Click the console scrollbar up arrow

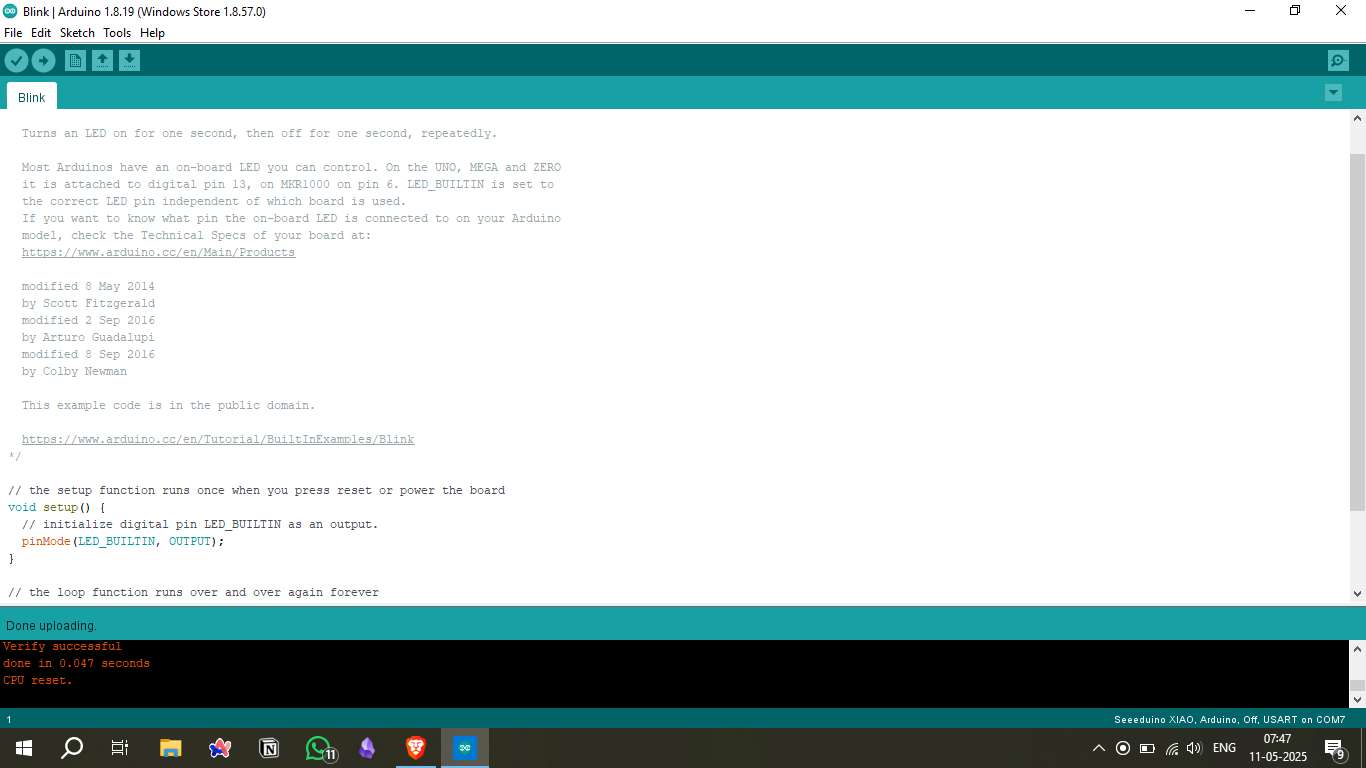1357,649
